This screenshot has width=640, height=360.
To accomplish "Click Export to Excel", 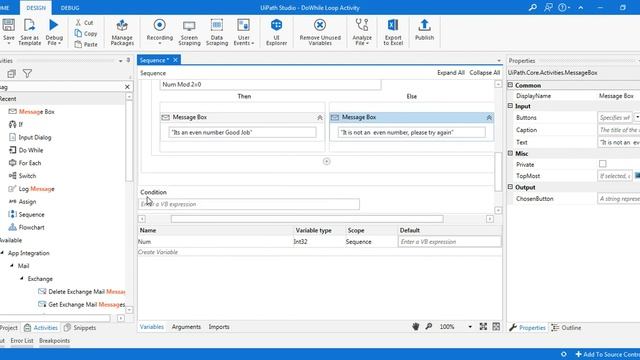I will click(x=393, y=32).
